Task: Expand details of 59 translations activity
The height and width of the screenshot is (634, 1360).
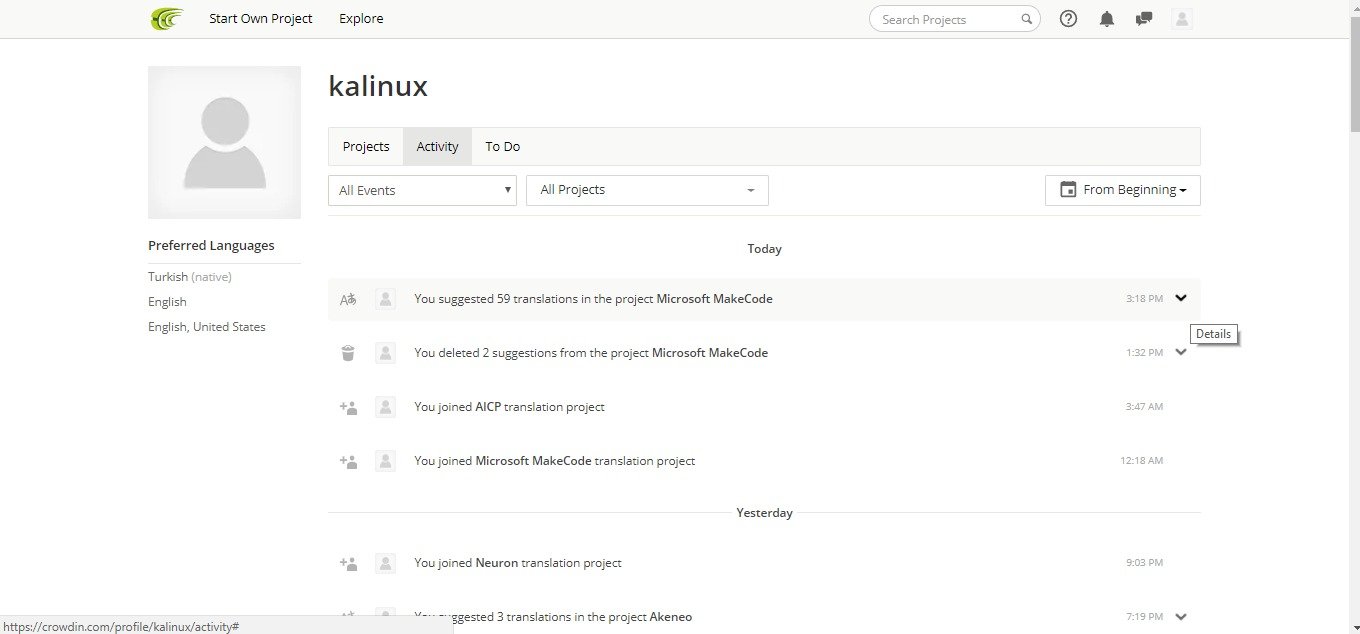Action: (x=1181, y=298)
